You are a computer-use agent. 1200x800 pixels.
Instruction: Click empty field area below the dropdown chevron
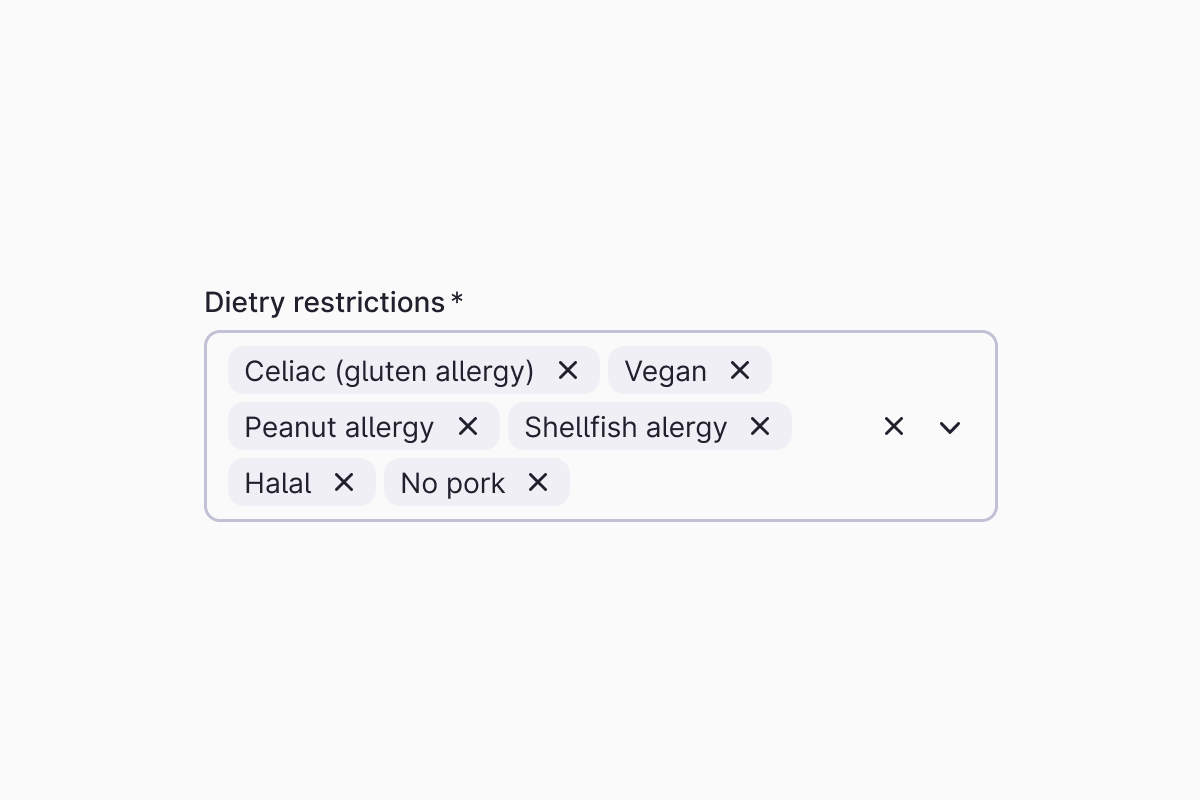point(950,485)
